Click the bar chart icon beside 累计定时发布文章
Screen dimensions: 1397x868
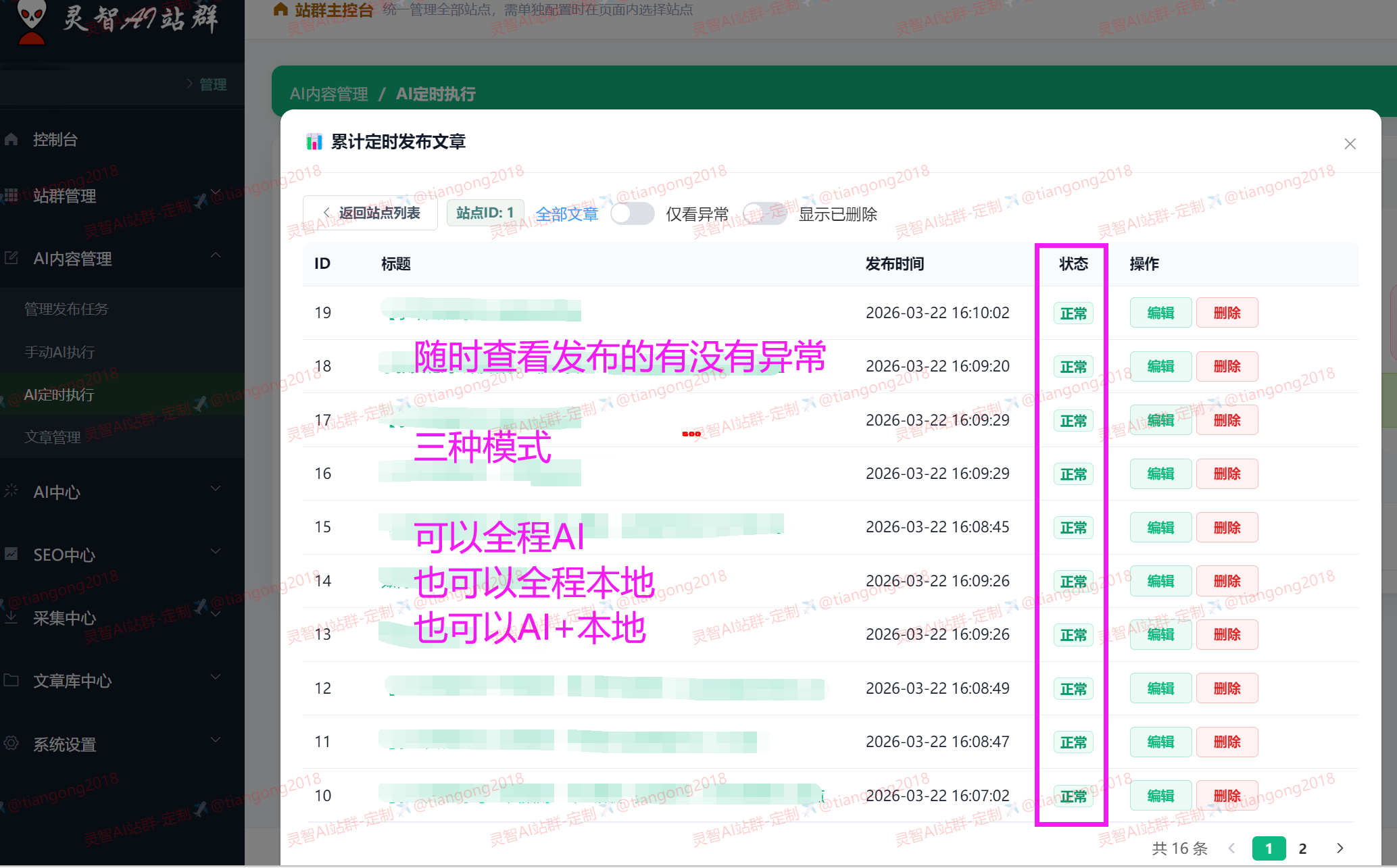pyautogui.click(x=314, y=142)
